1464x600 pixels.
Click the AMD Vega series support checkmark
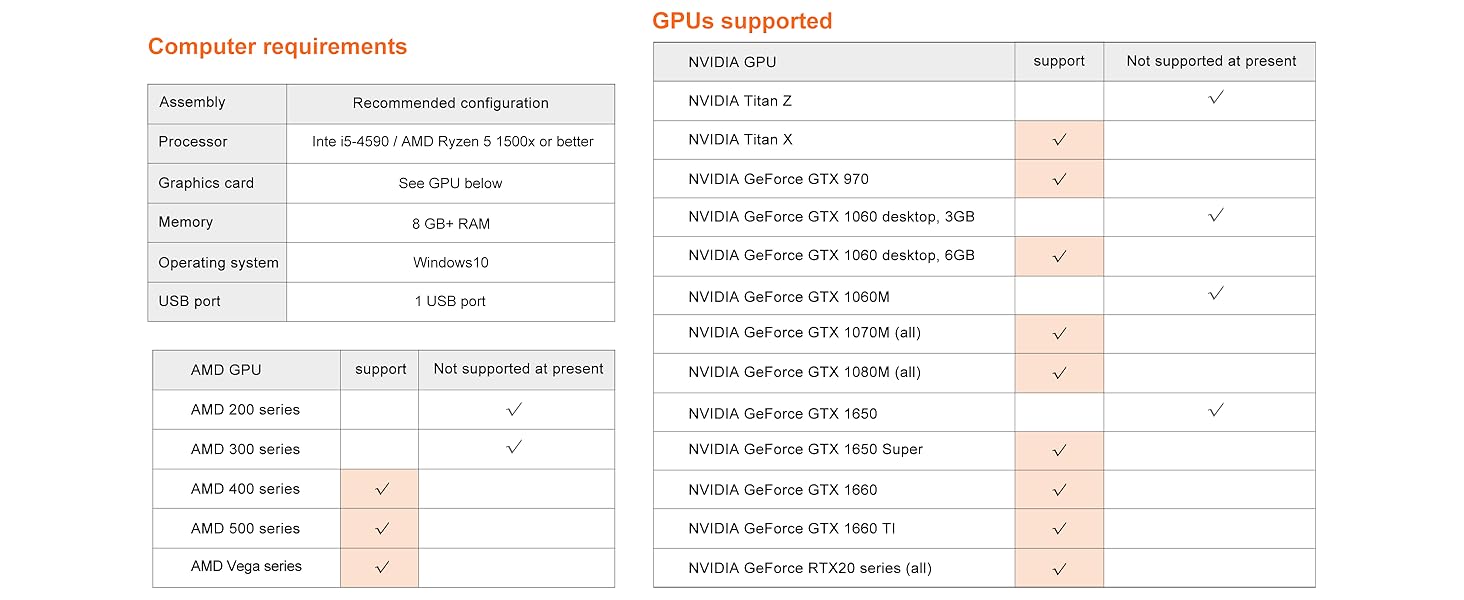tap(381, 567)
